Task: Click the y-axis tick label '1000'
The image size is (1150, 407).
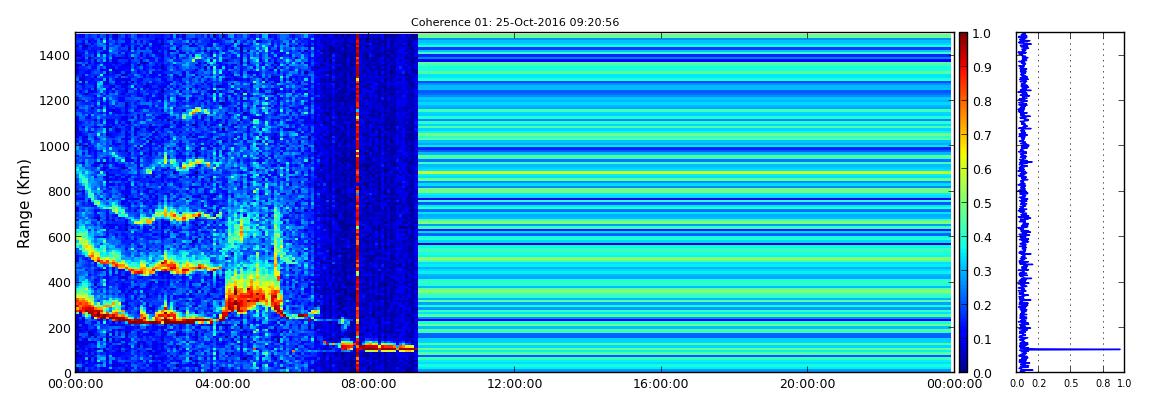Action: [56, 147]
